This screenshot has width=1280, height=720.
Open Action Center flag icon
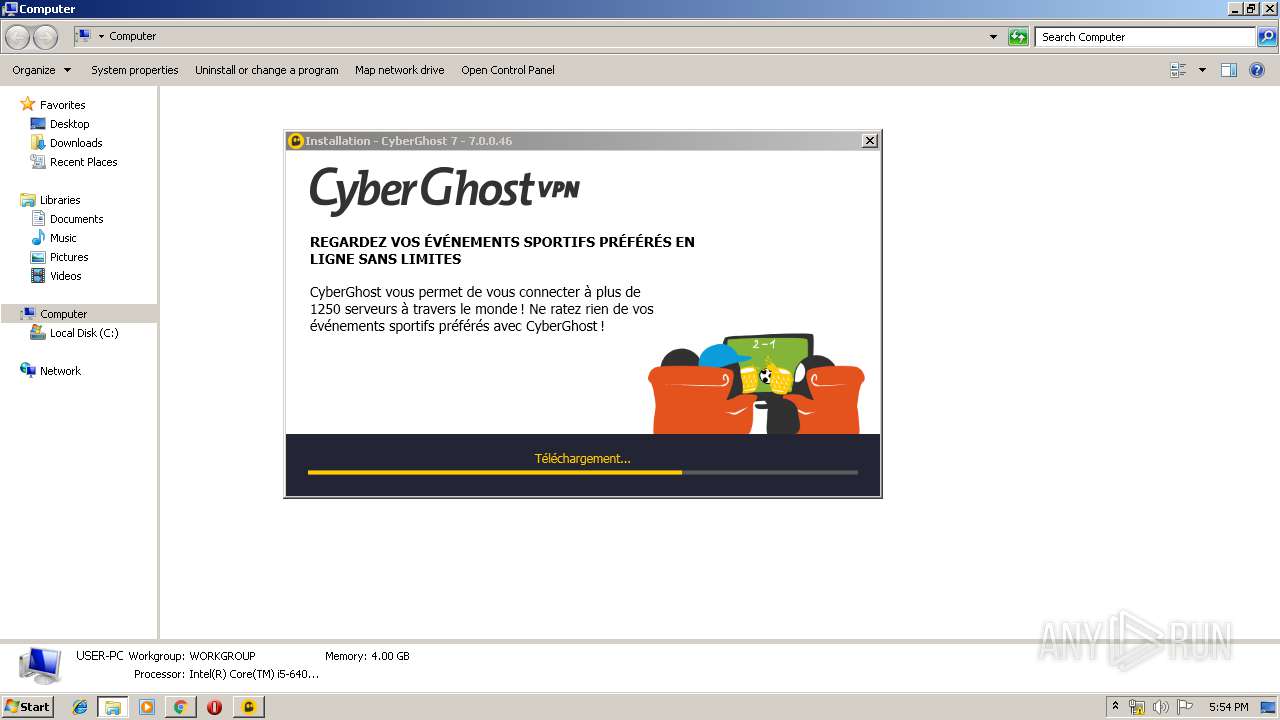tap(1185, 707)
